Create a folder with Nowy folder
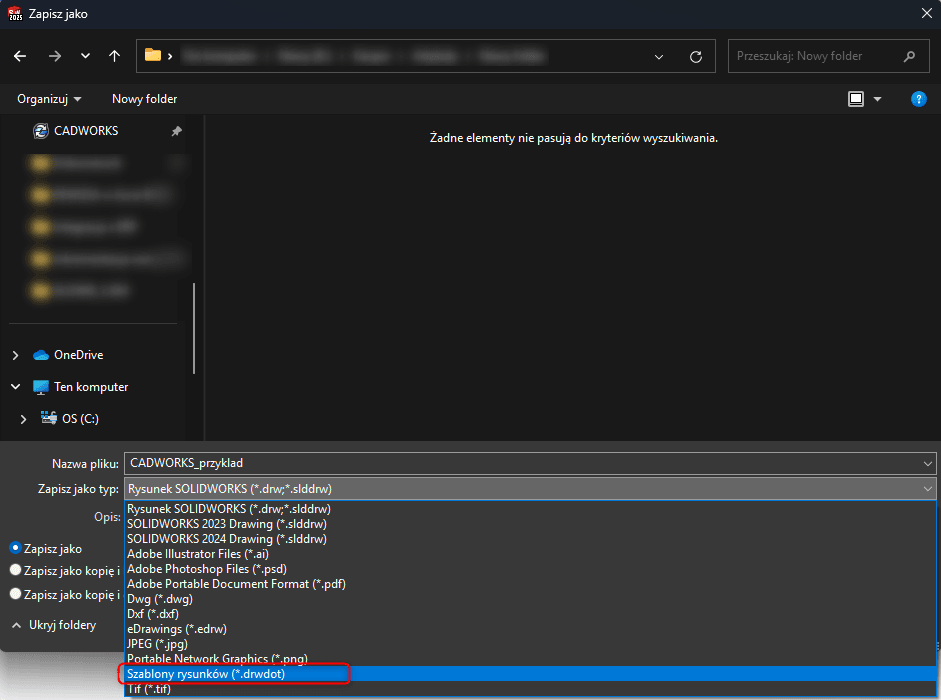Image resolution: width=941 pixels, height=700 pixels. tap(145, 99)
